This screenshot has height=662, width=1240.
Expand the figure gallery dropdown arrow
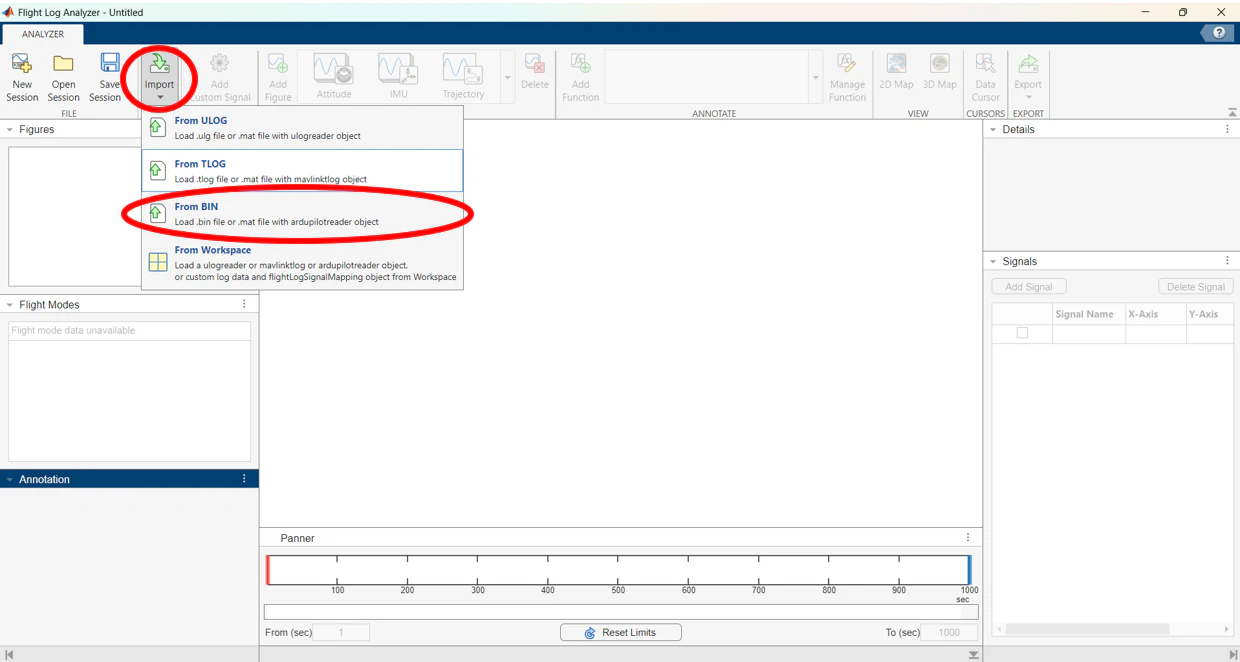pos(507,78)
